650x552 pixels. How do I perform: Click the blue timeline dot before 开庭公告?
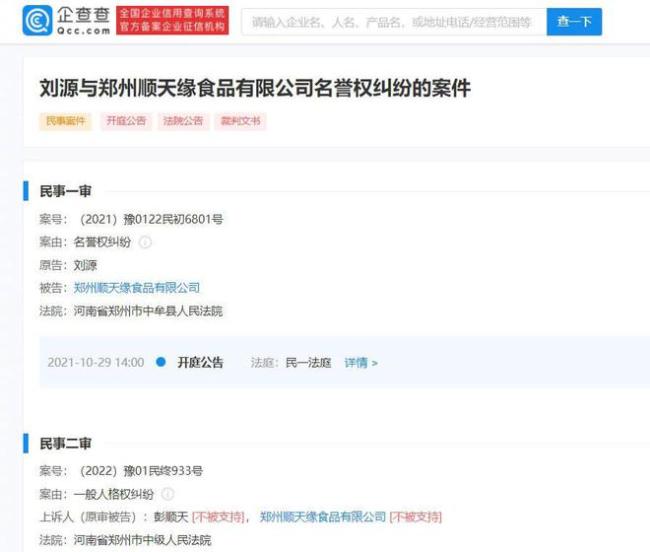(161, 363)
